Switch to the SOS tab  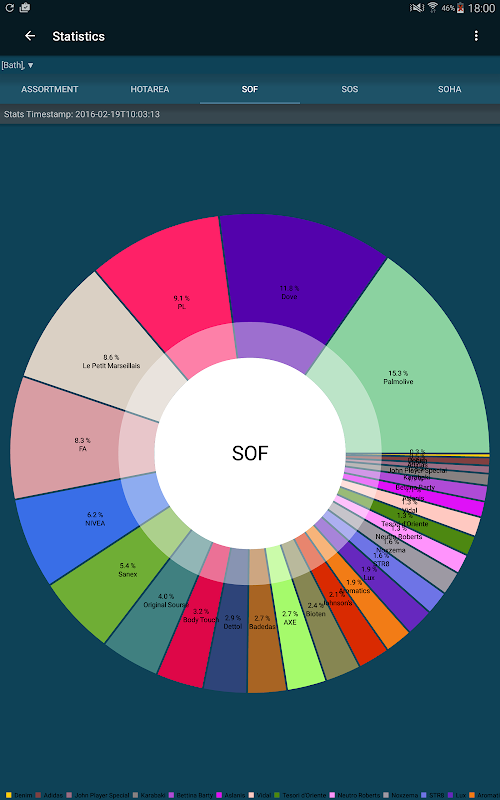point(349,89)
